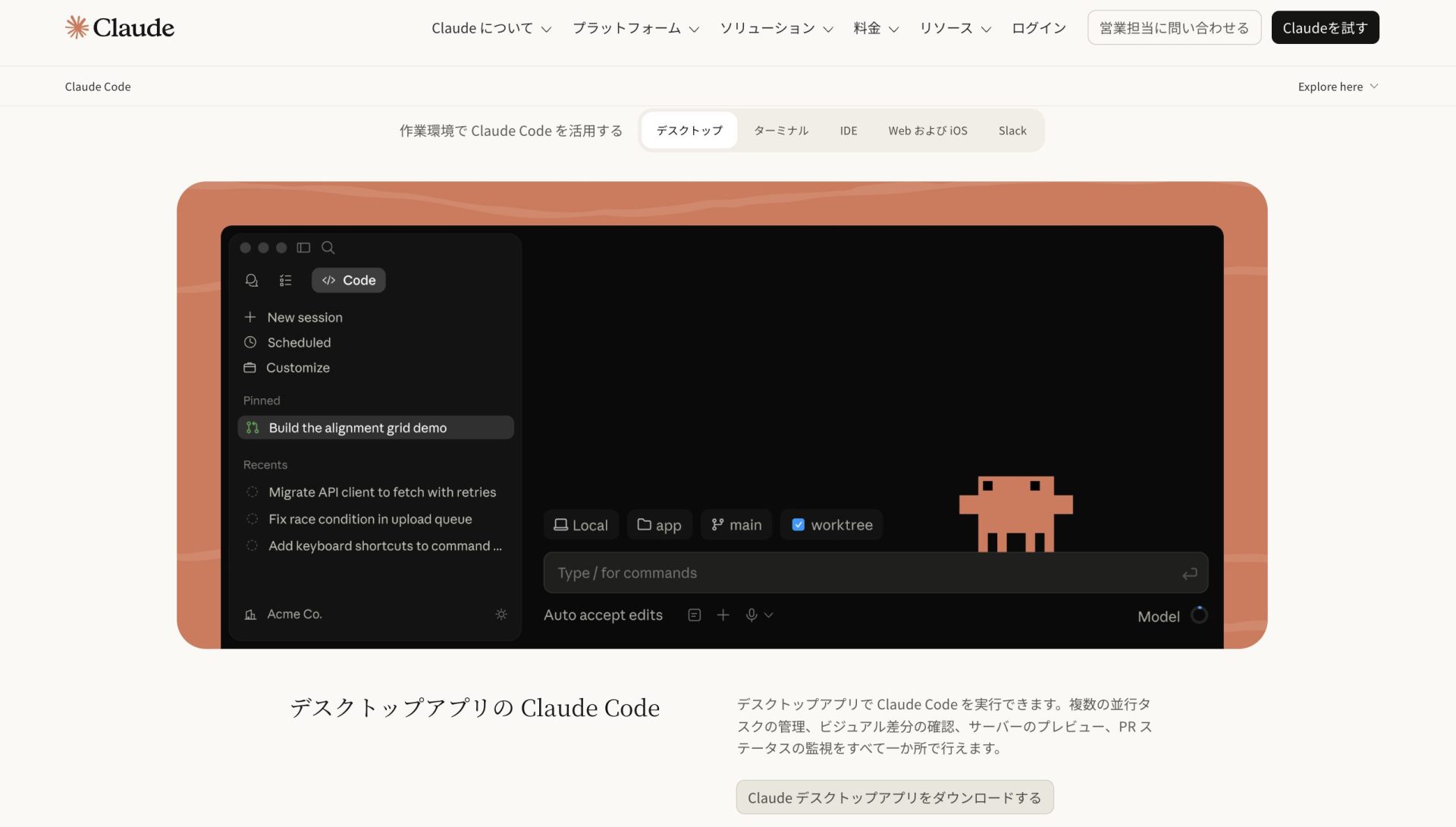The width and height of the screenshot is (1456, 827).
Task: Open the Scheduled item
Action: 287,342
